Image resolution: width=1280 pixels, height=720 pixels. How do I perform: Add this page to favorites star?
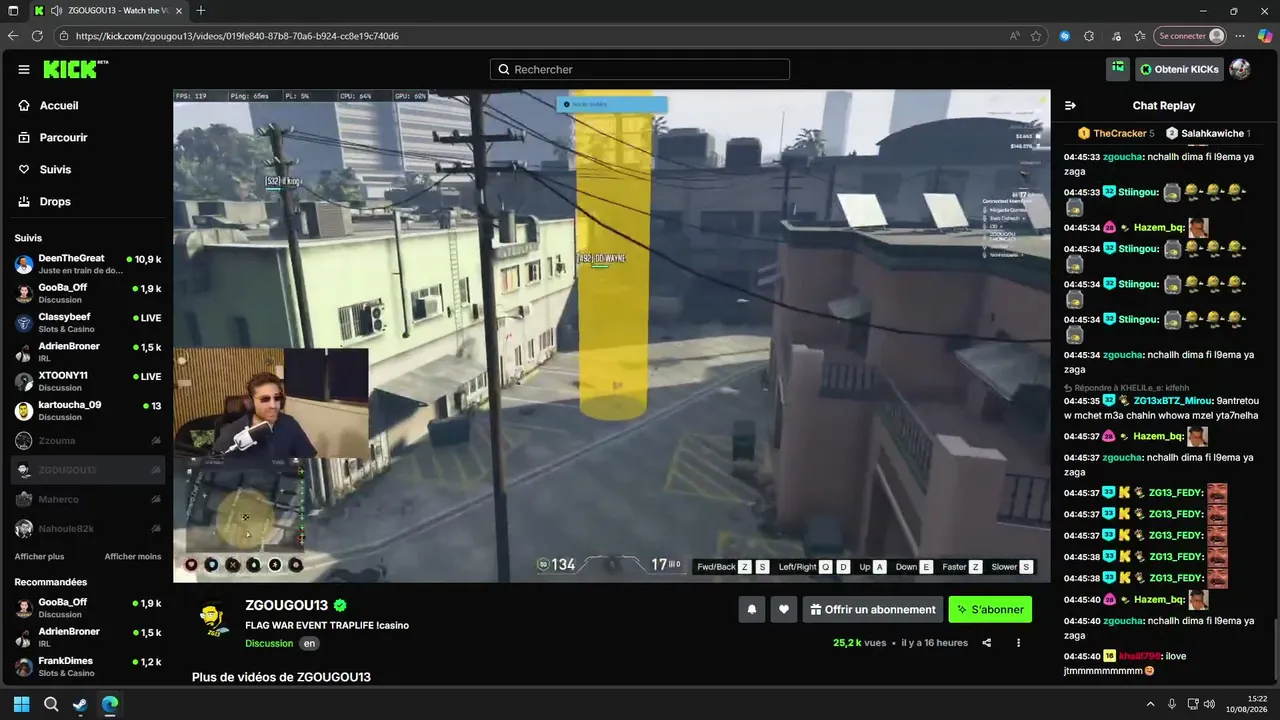1036,36
